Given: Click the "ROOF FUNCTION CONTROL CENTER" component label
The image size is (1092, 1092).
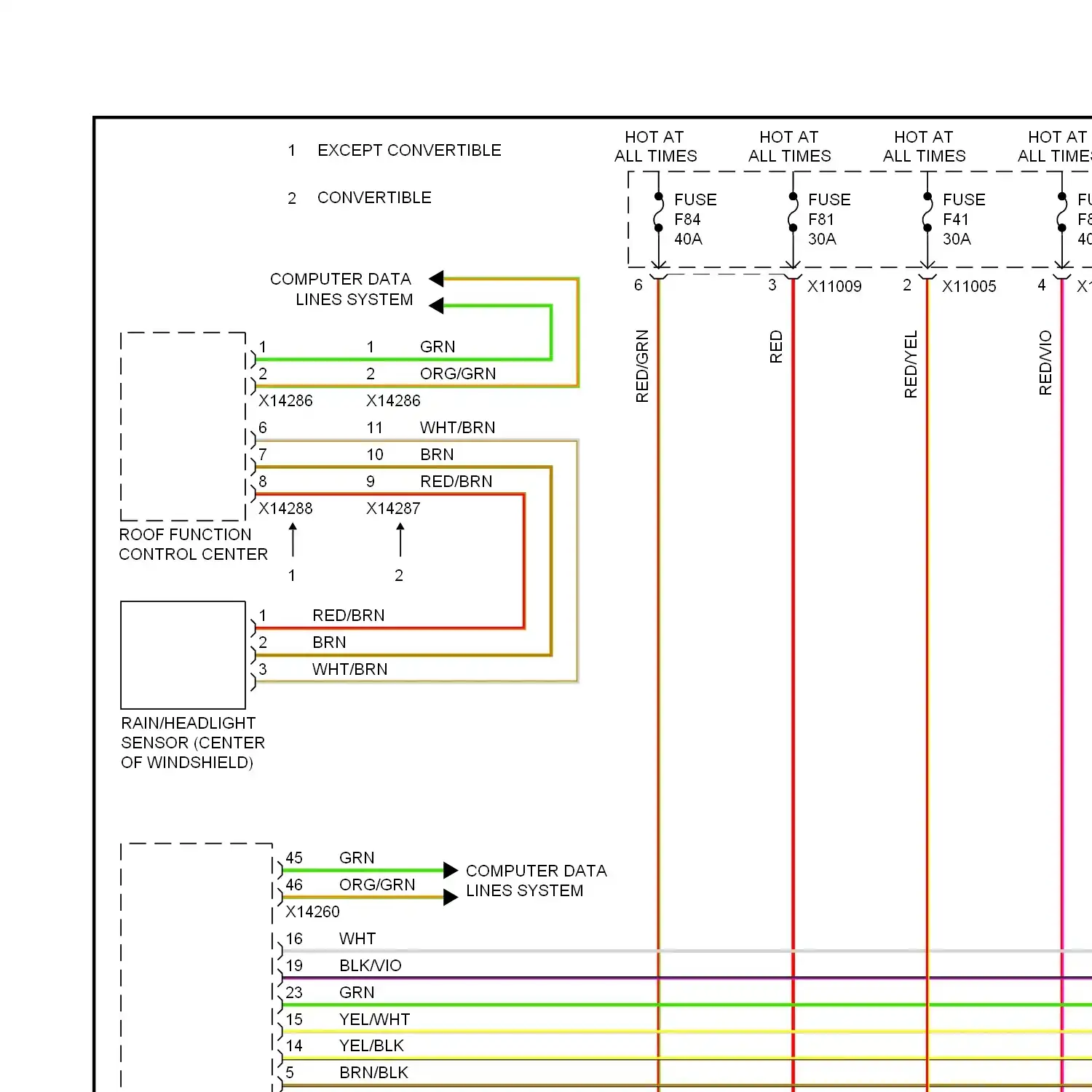Looking at the screenshot, I should (x=194, y=545).
